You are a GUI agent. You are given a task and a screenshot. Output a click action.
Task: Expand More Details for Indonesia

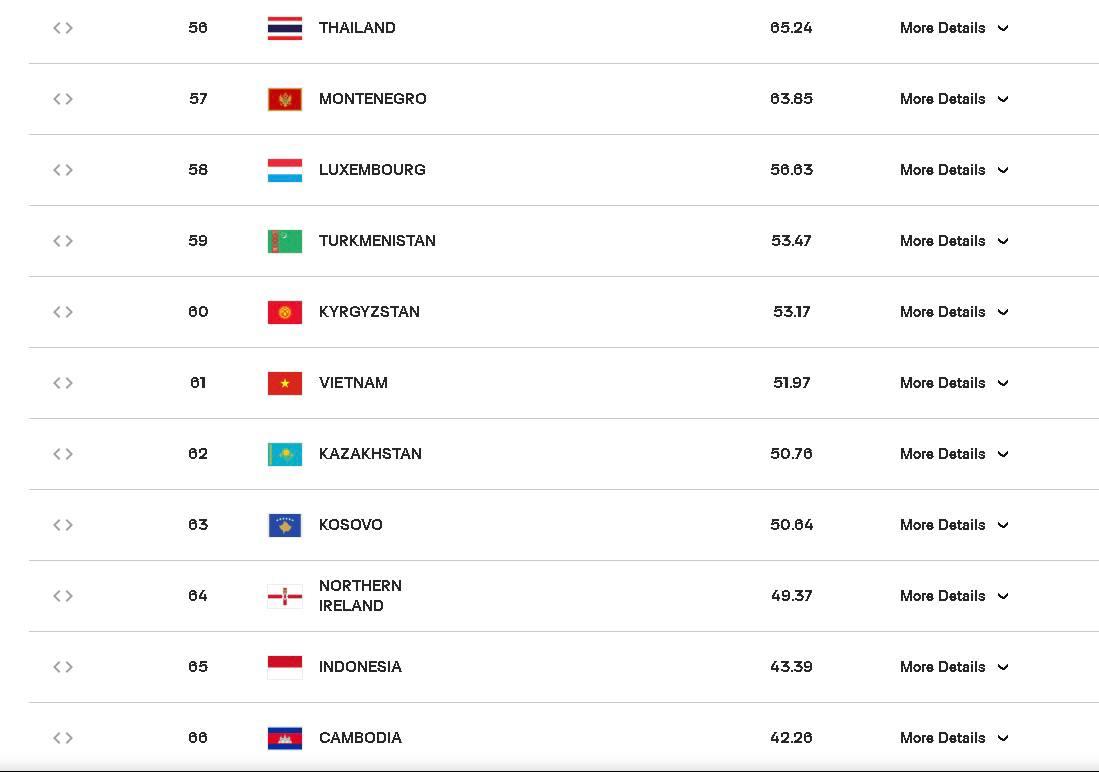pyautogui.click(x=954, y=667)
